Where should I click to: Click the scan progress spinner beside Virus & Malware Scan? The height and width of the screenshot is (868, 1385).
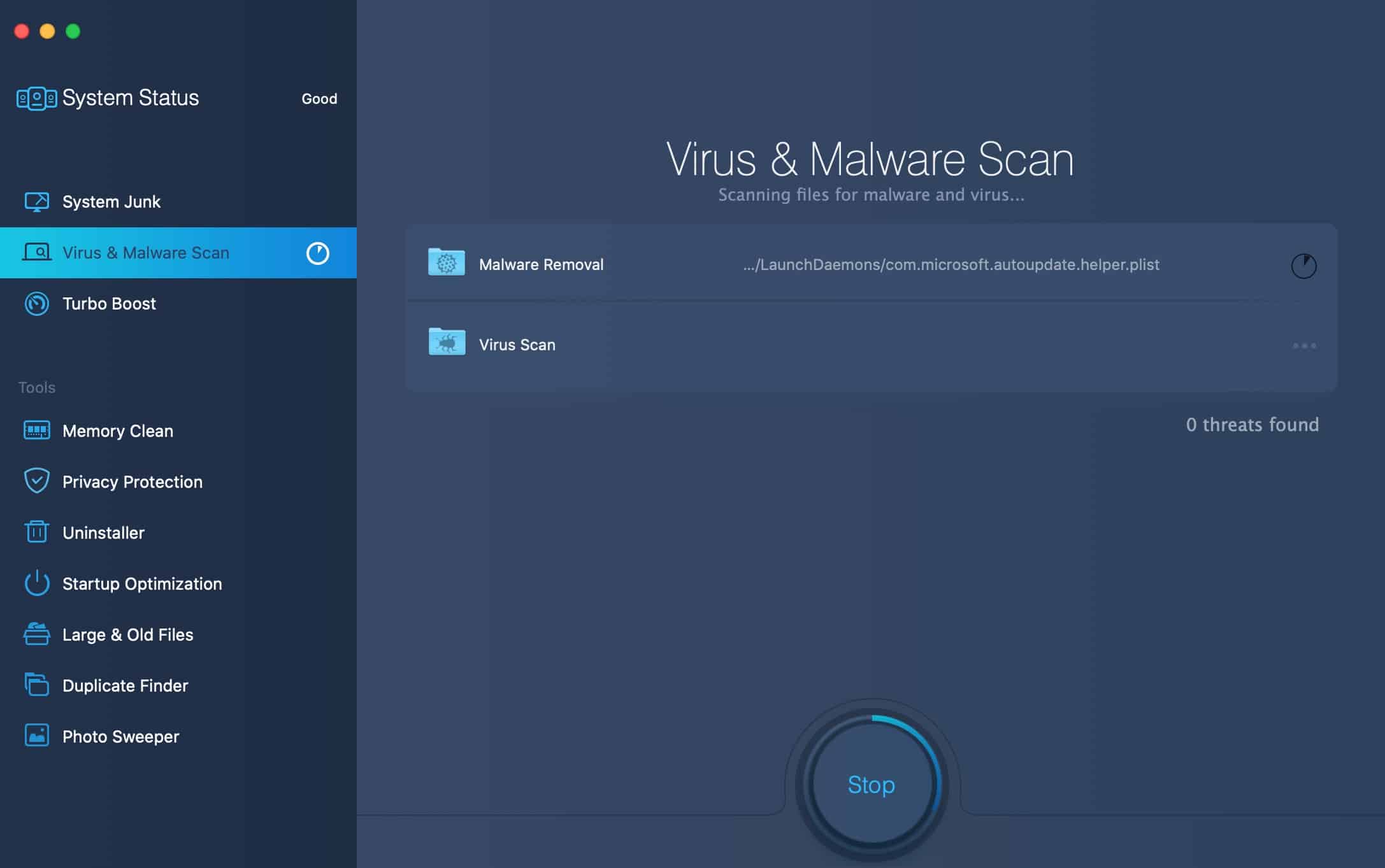click(x=317, y=252)
